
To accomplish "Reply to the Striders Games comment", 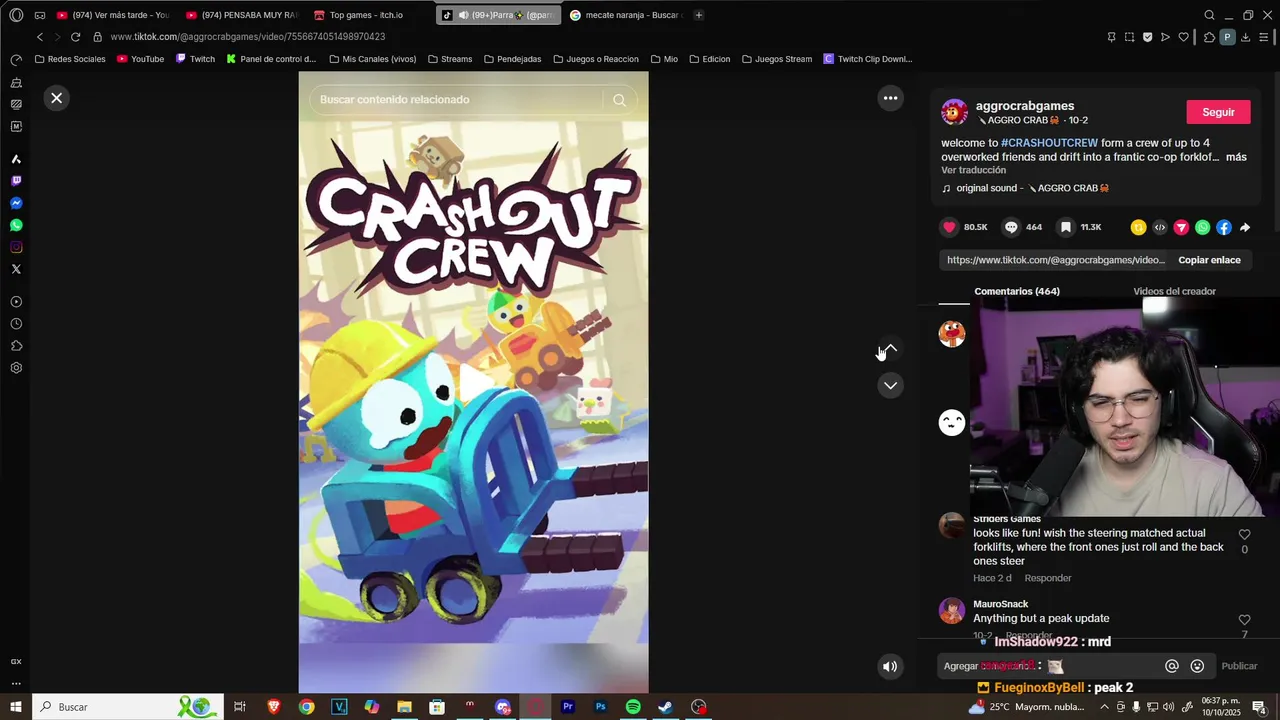I will (1048, 578).
